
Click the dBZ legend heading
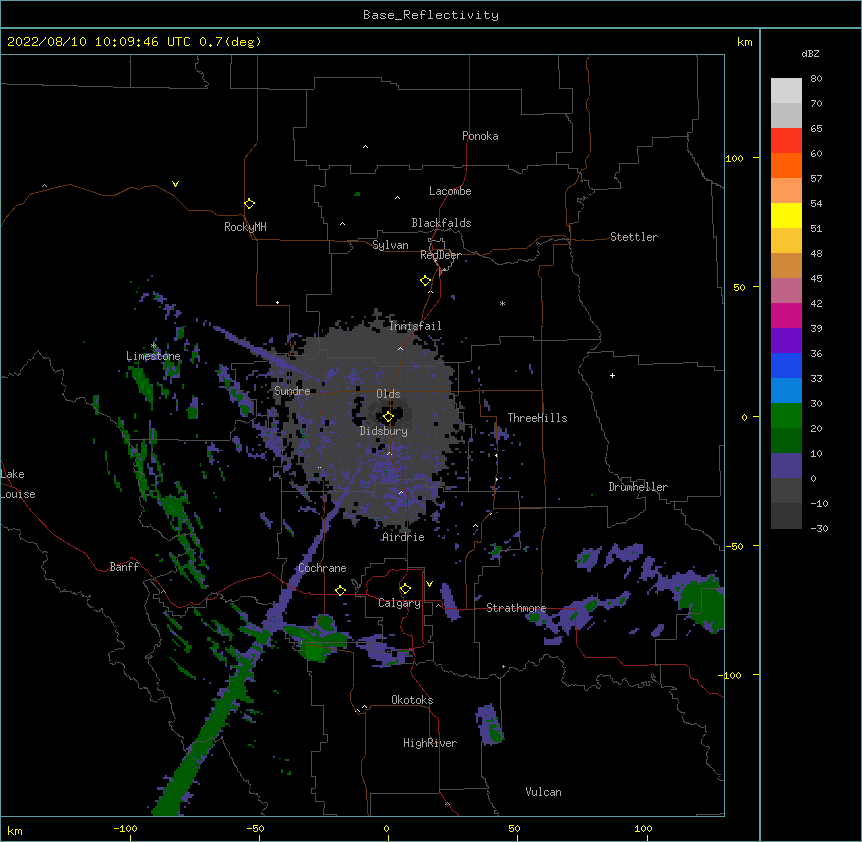click(x=810, y=54)
